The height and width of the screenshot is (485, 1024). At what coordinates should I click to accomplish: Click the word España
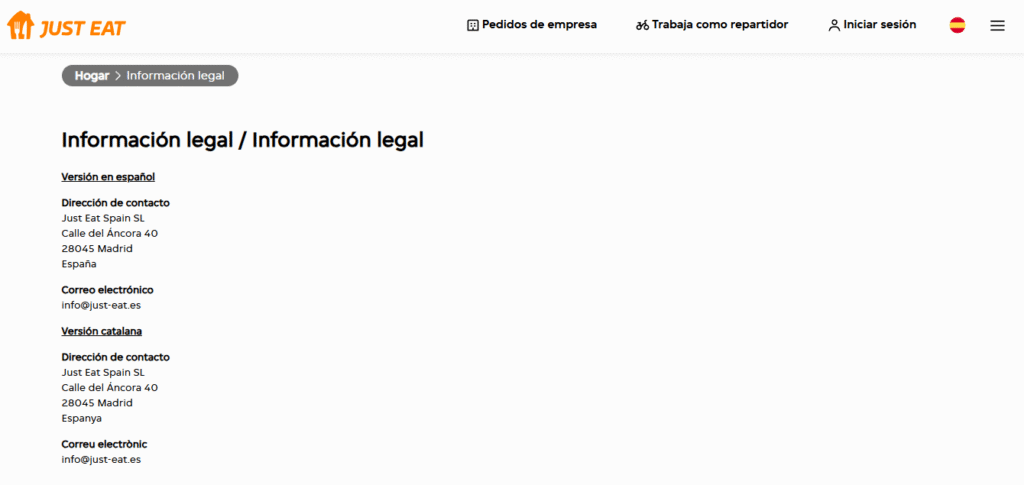pyautogui.click(x=79, y=264)
